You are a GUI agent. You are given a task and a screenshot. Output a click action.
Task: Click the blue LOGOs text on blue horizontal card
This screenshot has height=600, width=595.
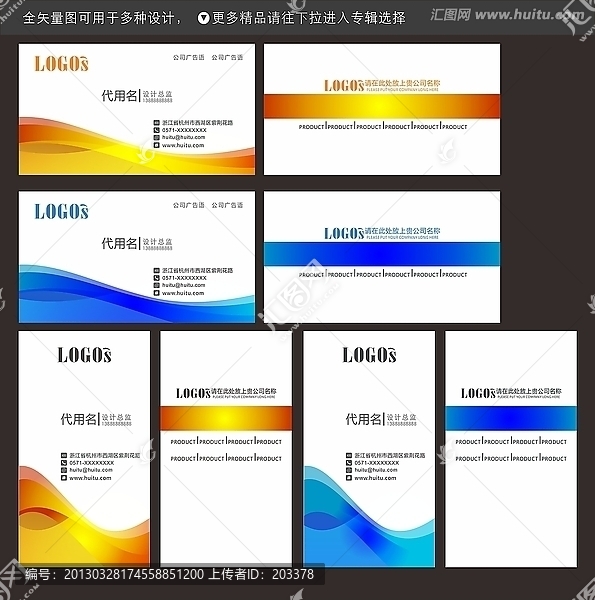point(61,212)
